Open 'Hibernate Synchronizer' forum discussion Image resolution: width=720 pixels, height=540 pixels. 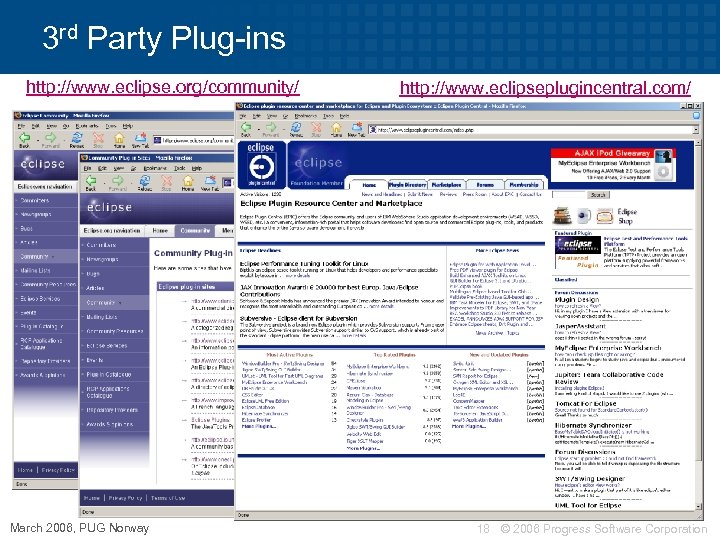(593, 425)
